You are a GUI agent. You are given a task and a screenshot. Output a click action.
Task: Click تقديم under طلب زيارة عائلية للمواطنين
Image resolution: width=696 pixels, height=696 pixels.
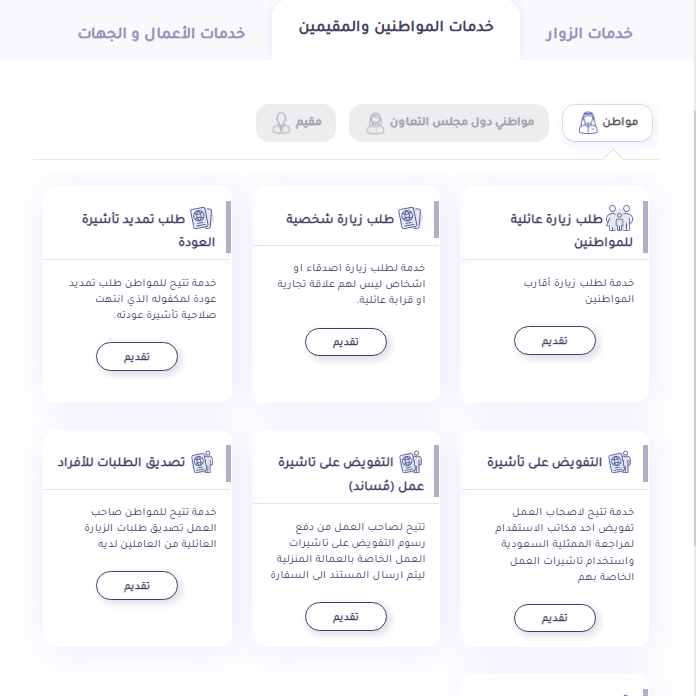tap(555, 340)
